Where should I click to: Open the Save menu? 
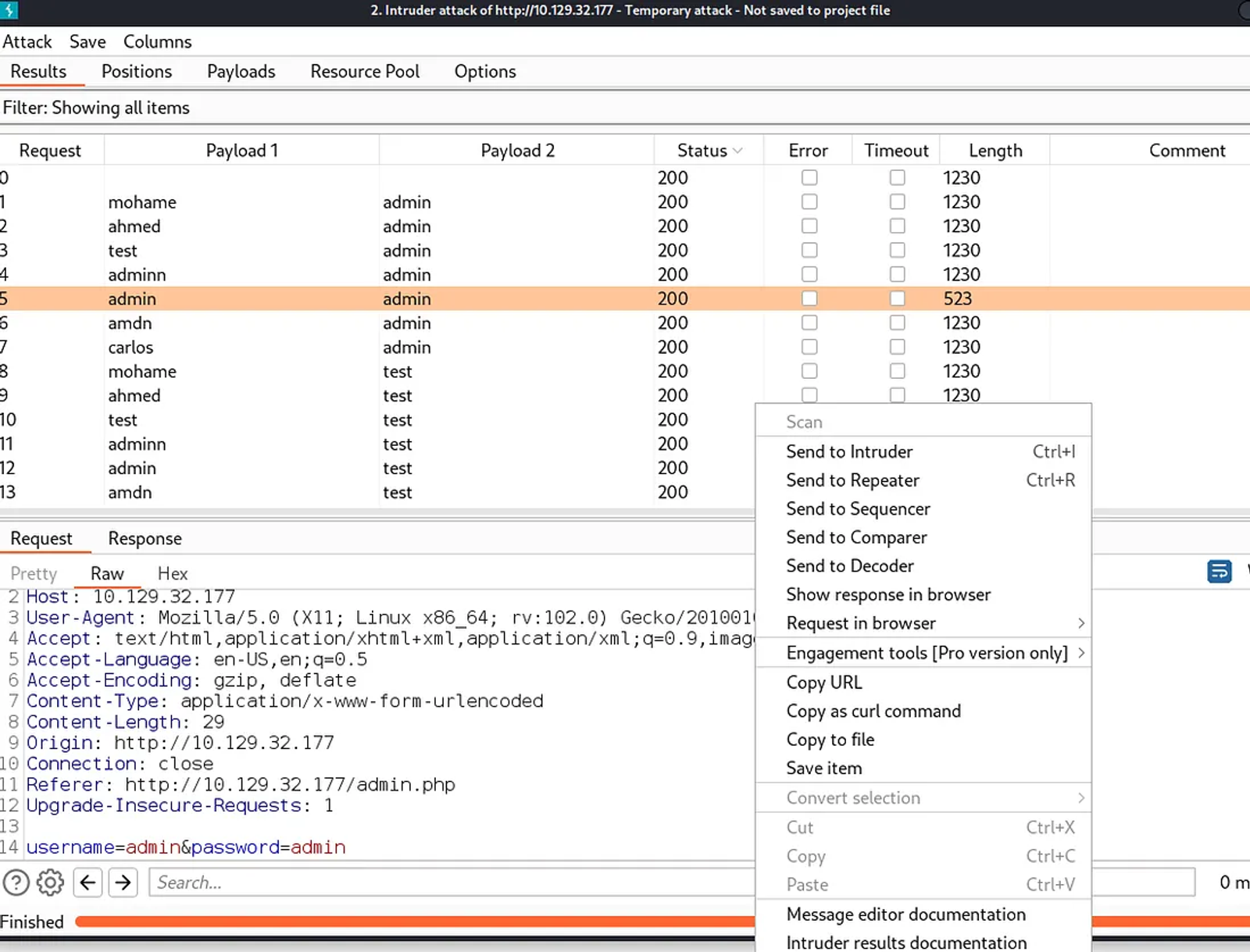[x=87, y=41]
